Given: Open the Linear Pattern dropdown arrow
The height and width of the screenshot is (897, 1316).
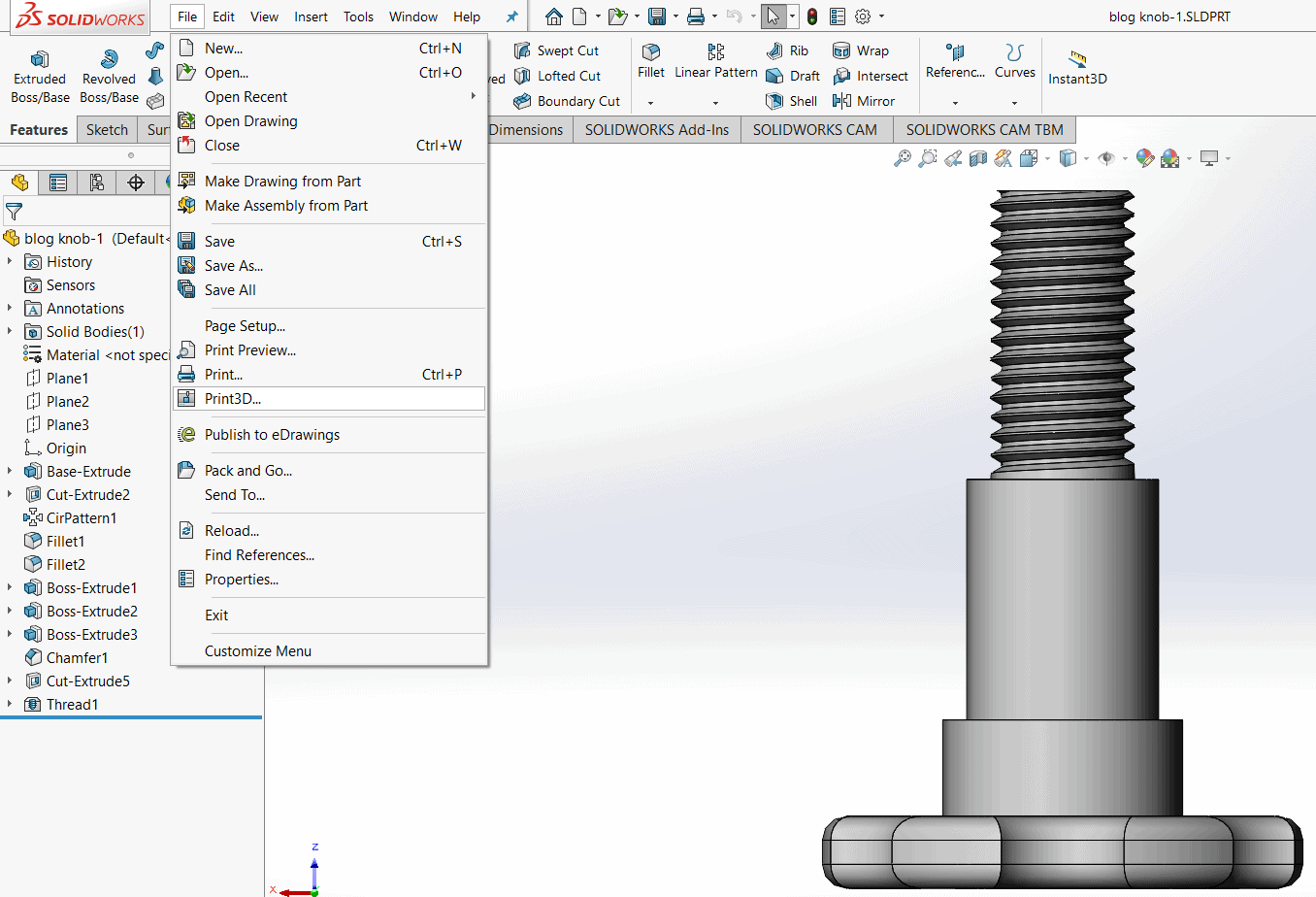Looking at the screenshot, I should 716,102.
